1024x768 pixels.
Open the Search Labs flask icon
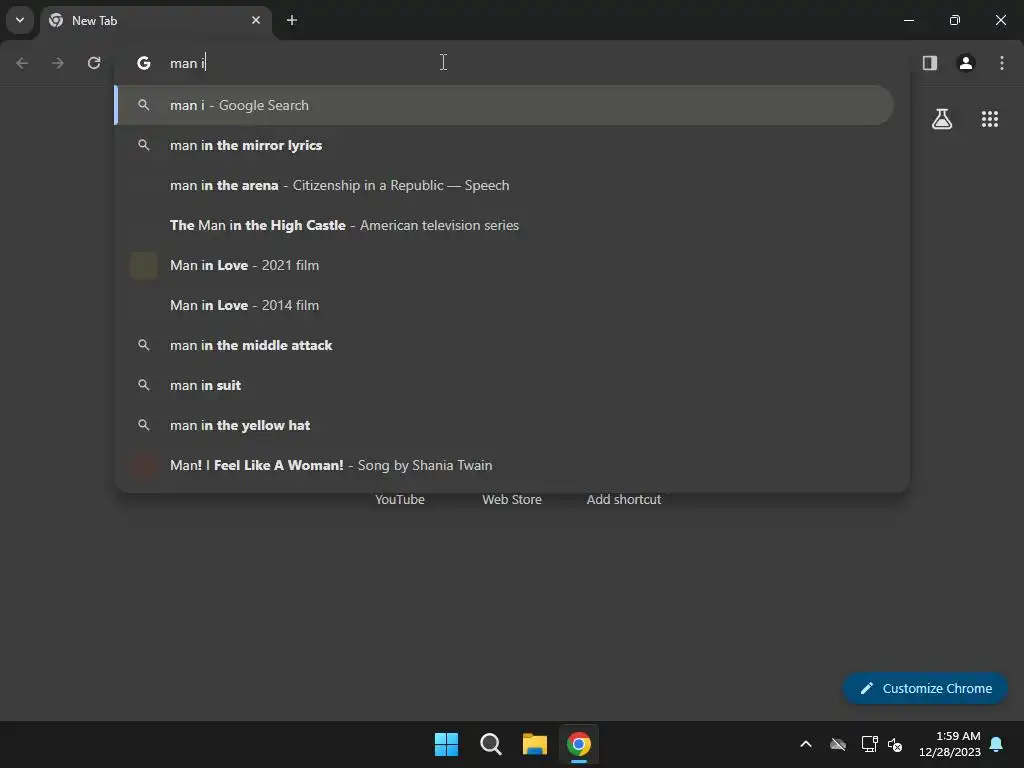coord(942,119)
